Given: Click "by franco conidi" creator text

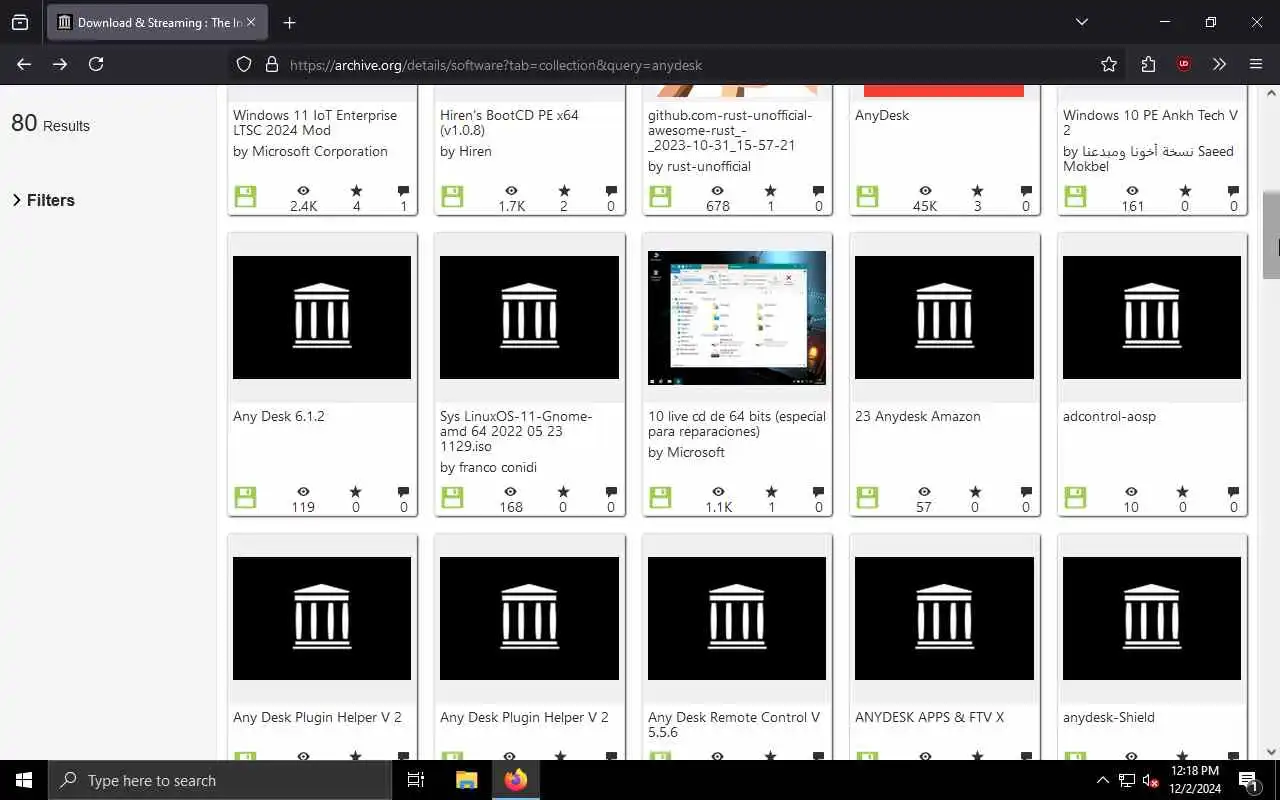Looking at the screenshot, I should pos(488,467).
